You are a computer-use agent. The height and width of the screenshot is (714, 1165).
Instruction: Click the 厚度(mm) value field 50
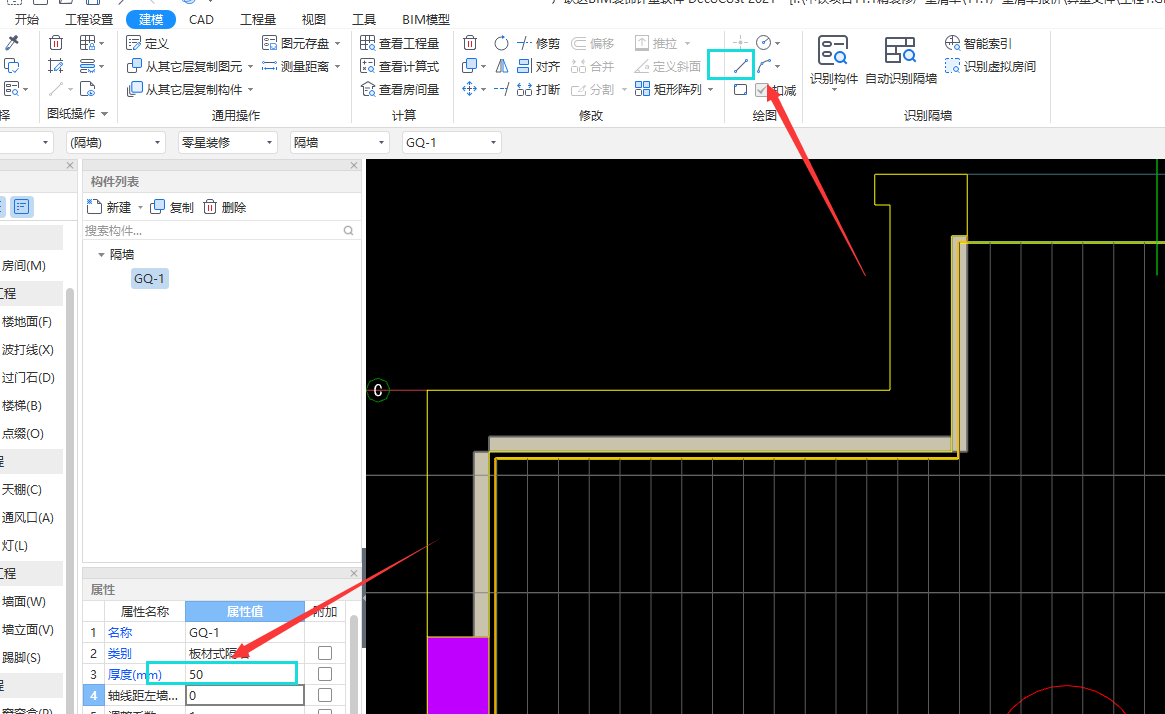tap(244, 675)
